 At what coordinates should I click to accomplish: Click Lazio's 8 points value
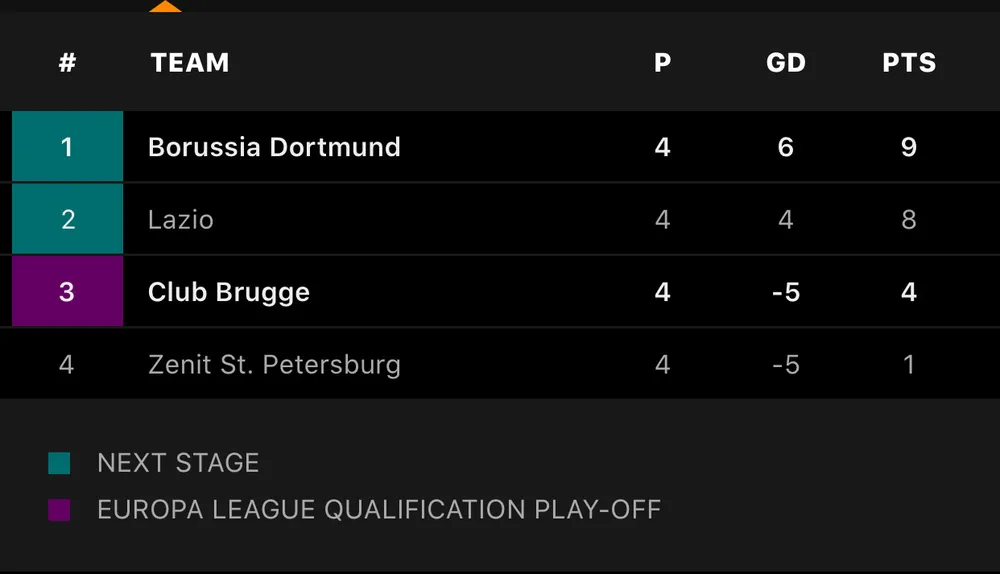click(x=909, y=219)
